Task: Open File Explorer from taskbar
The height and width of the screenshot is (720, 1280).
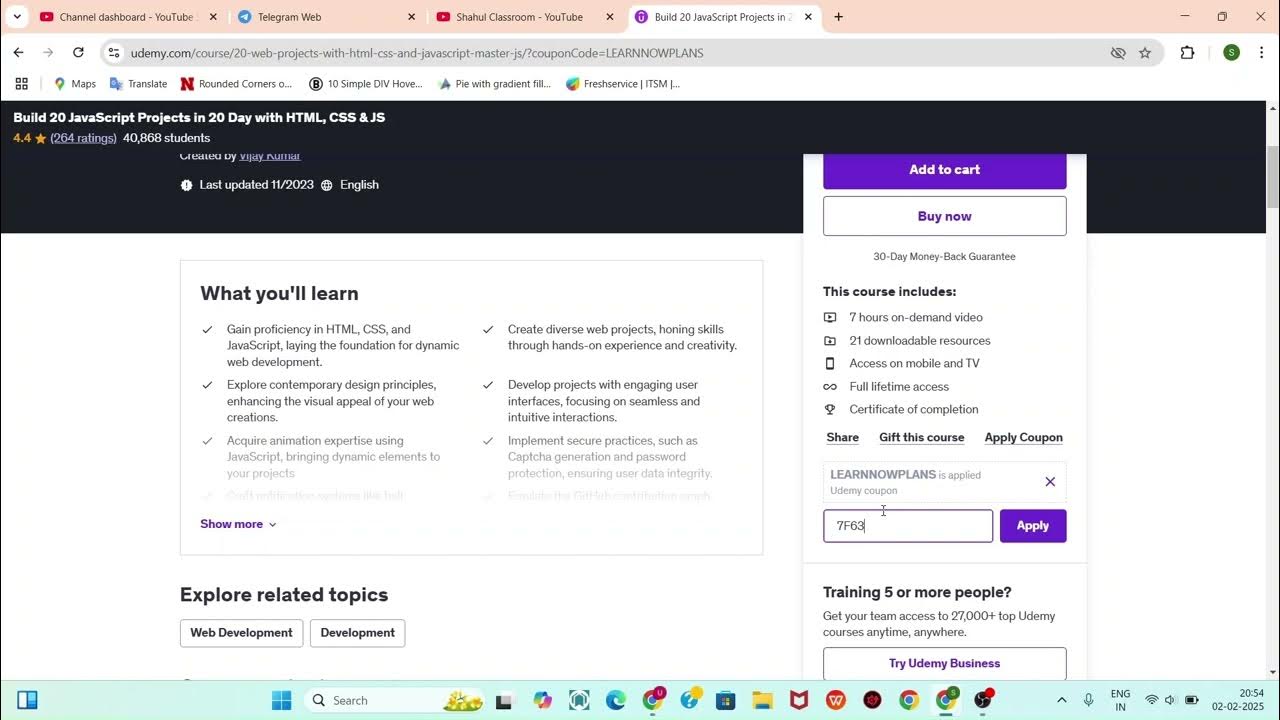Action: pos(762,700)
